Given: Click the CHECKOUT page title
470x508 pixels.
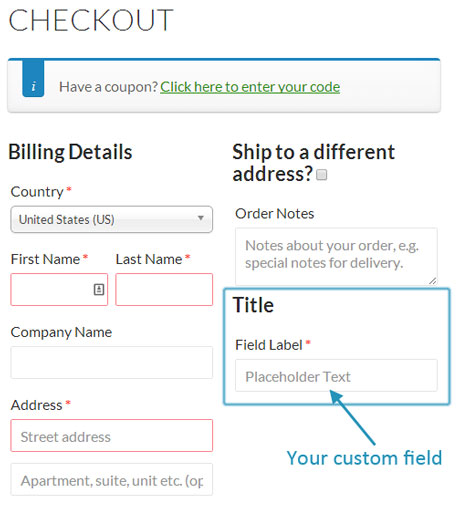Looking at the screenshot, I should (x=91, y=20).
